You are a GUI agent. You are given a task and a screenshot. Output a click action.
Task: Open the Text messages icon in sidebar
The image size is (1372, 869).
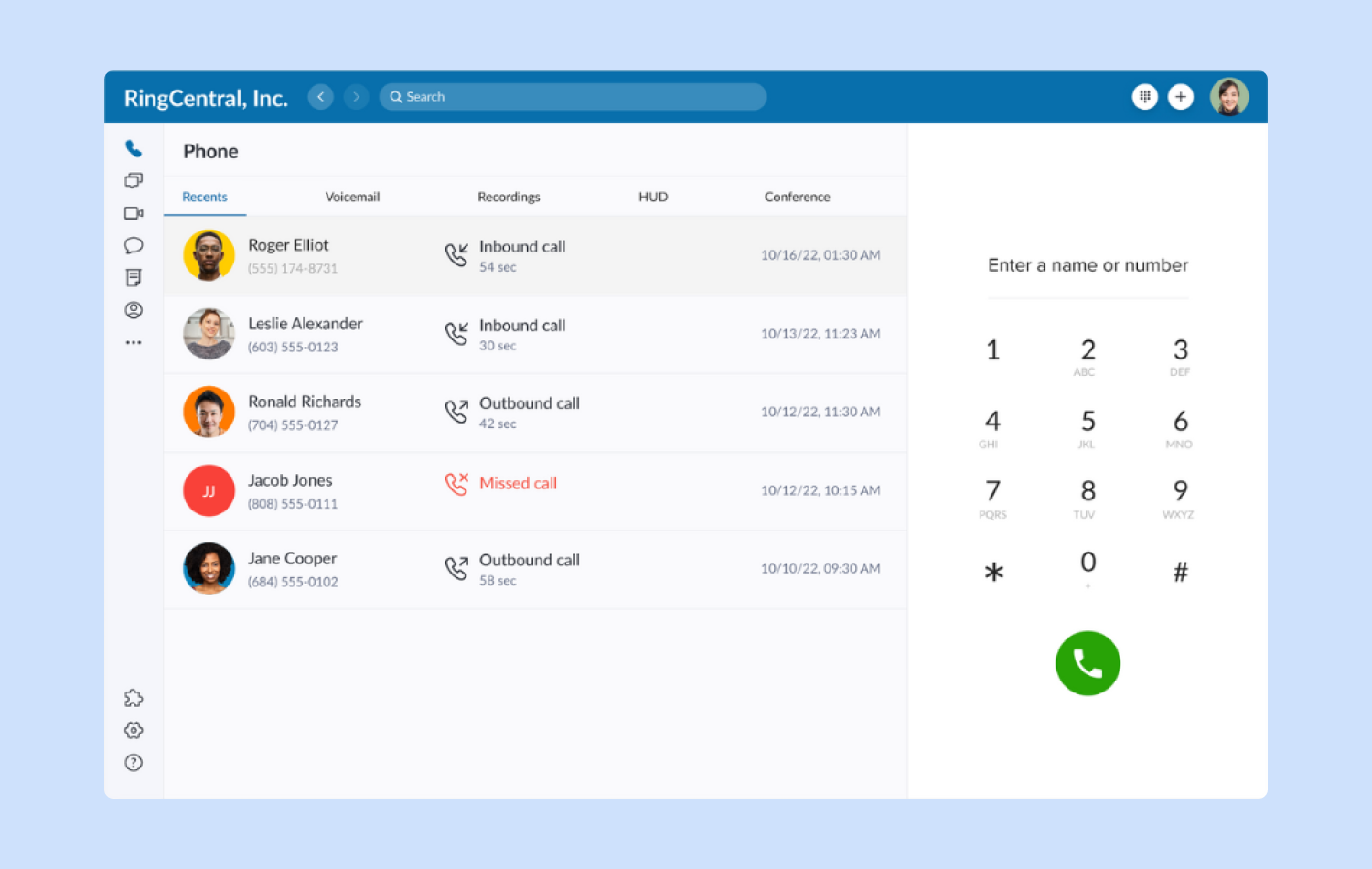click(x=134, y=180)
